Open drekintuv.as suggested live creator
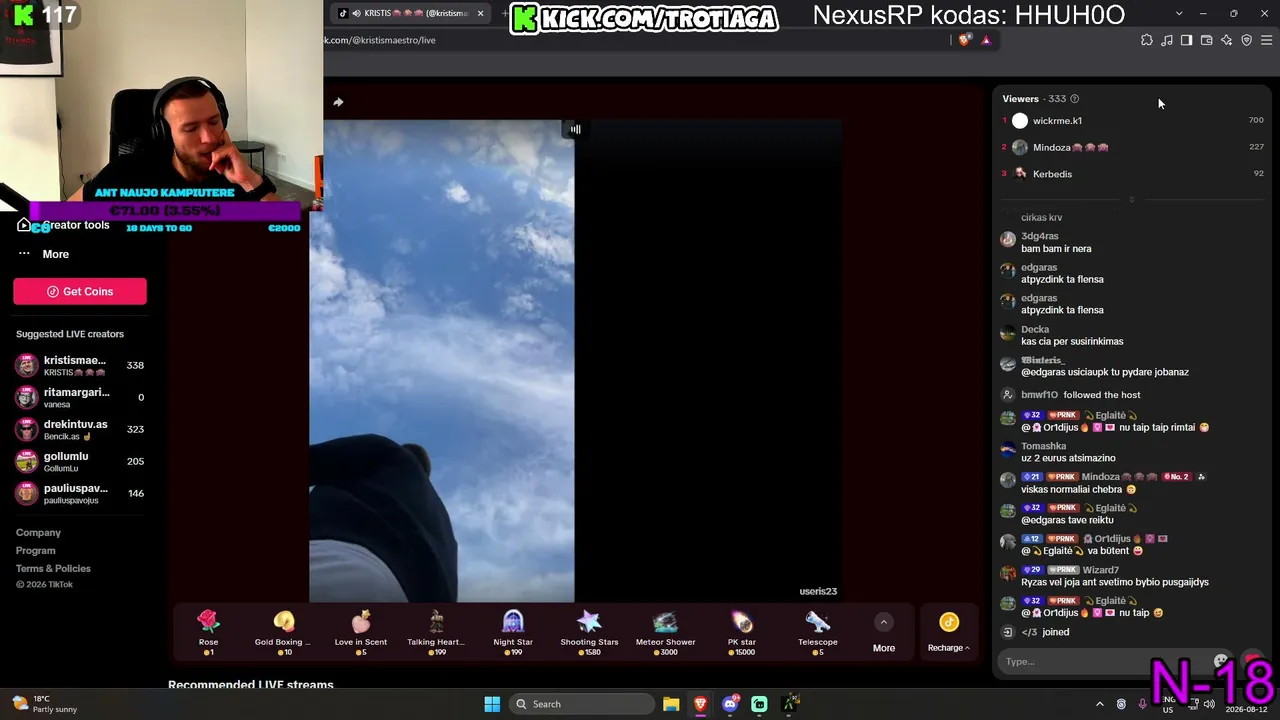The height and width of the screenshot is (720, 1280). point(80,429)
